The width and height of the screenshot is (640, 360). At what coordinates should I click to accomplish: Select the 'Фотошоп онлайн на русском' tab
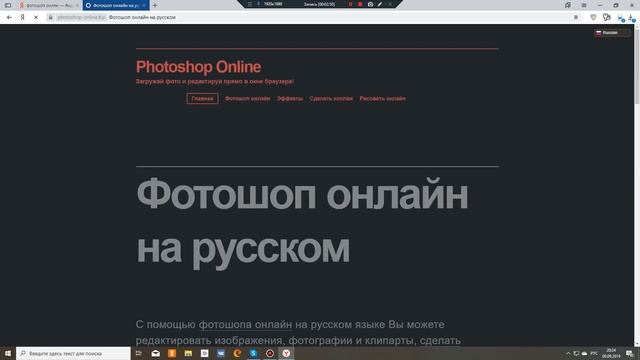tap(116, 5)
